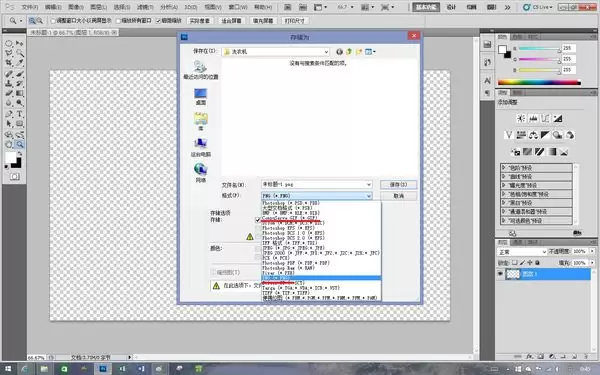The width and height of the screenshot is (600, 375).
Task: Open the 正常 blend mode dropdown
Action: pos(522,252)
